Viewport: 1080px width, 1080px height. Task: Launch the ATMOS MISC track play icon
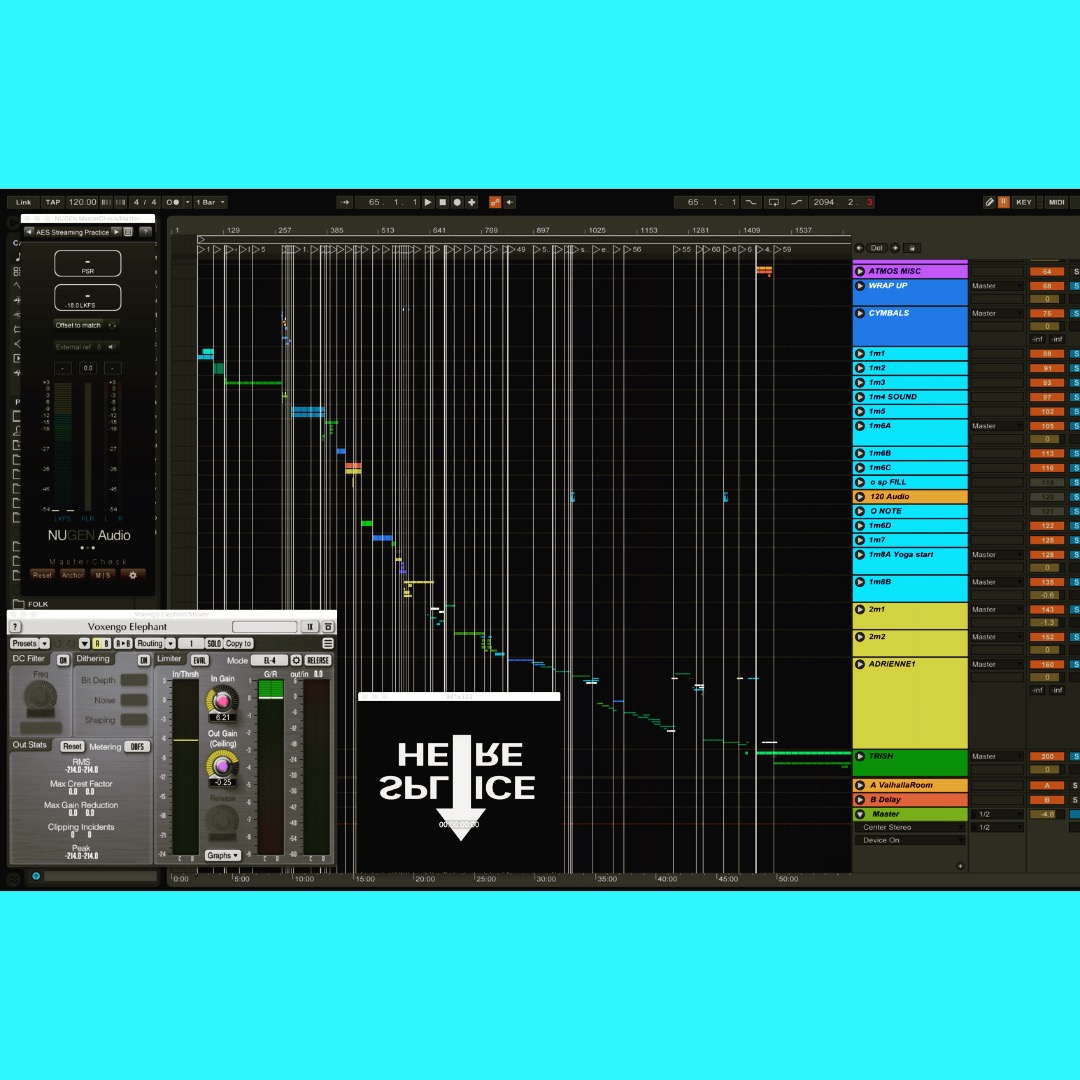coord(860,271)
